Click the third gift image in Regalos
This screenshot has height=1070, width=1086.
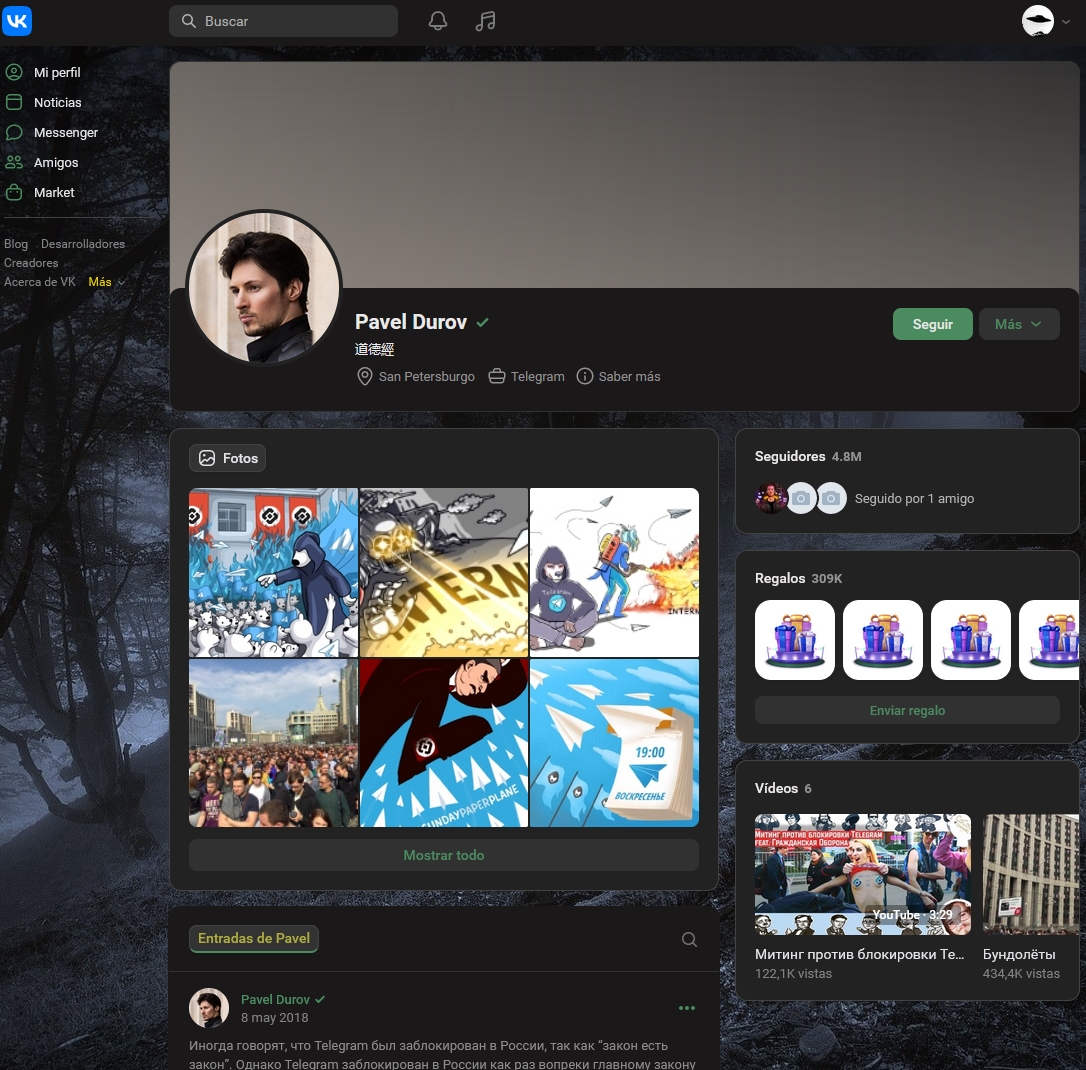(x=970, y=640)
